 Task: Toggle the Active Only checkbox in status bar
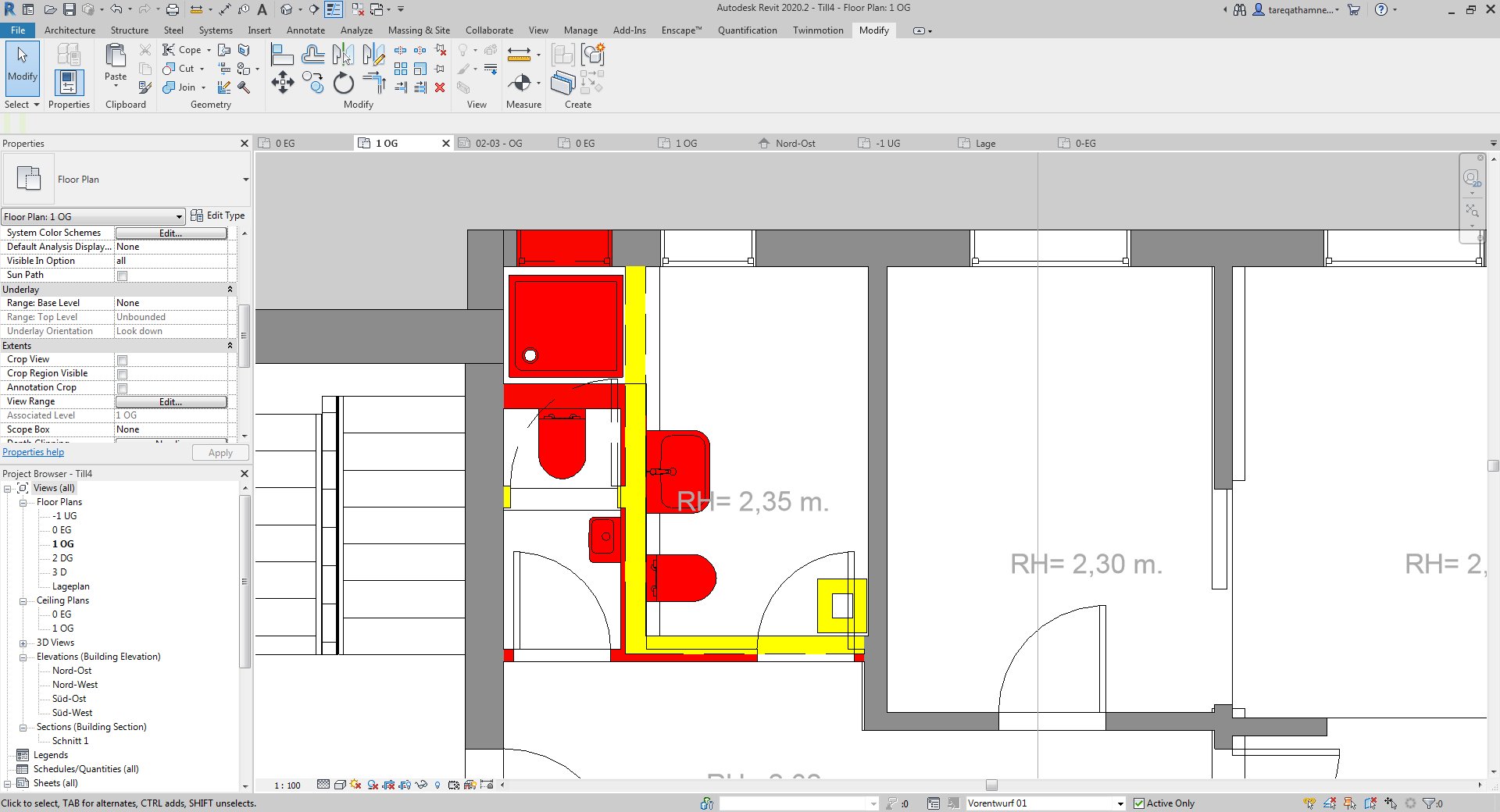(x=1139, y=803)
